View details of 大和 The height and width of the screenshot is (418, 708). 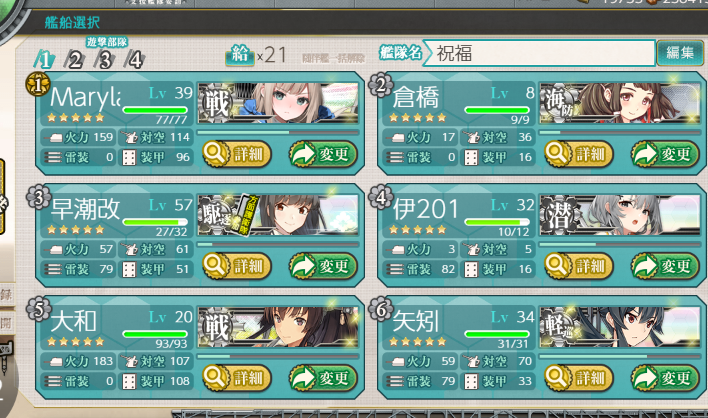click(x=237, y=378)
